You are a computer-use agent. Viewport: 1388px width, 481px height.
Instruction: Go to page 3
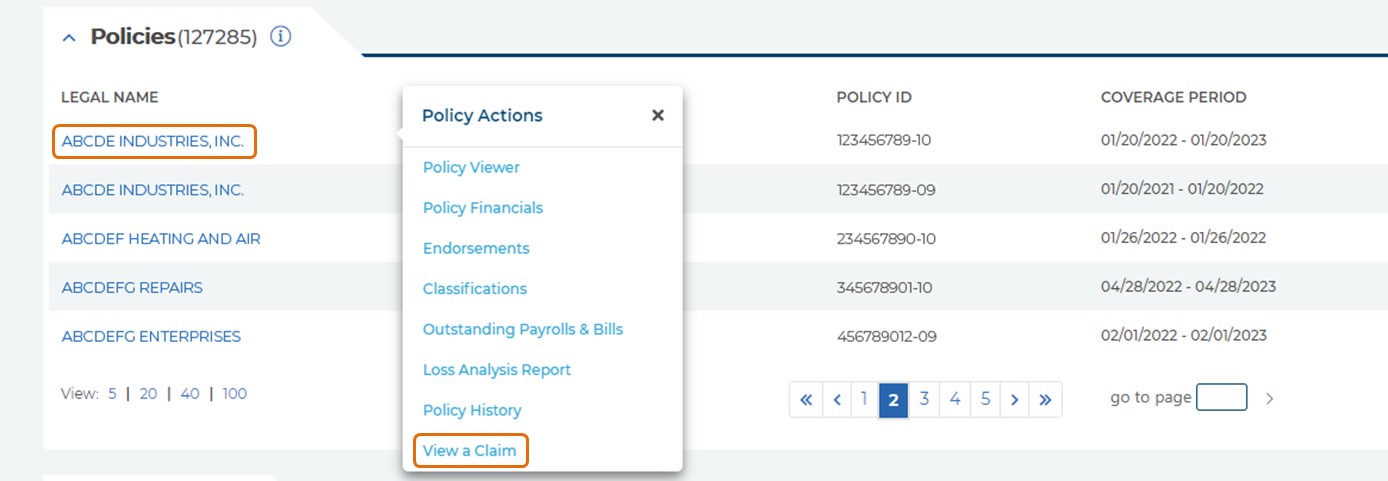click(924, 399)
